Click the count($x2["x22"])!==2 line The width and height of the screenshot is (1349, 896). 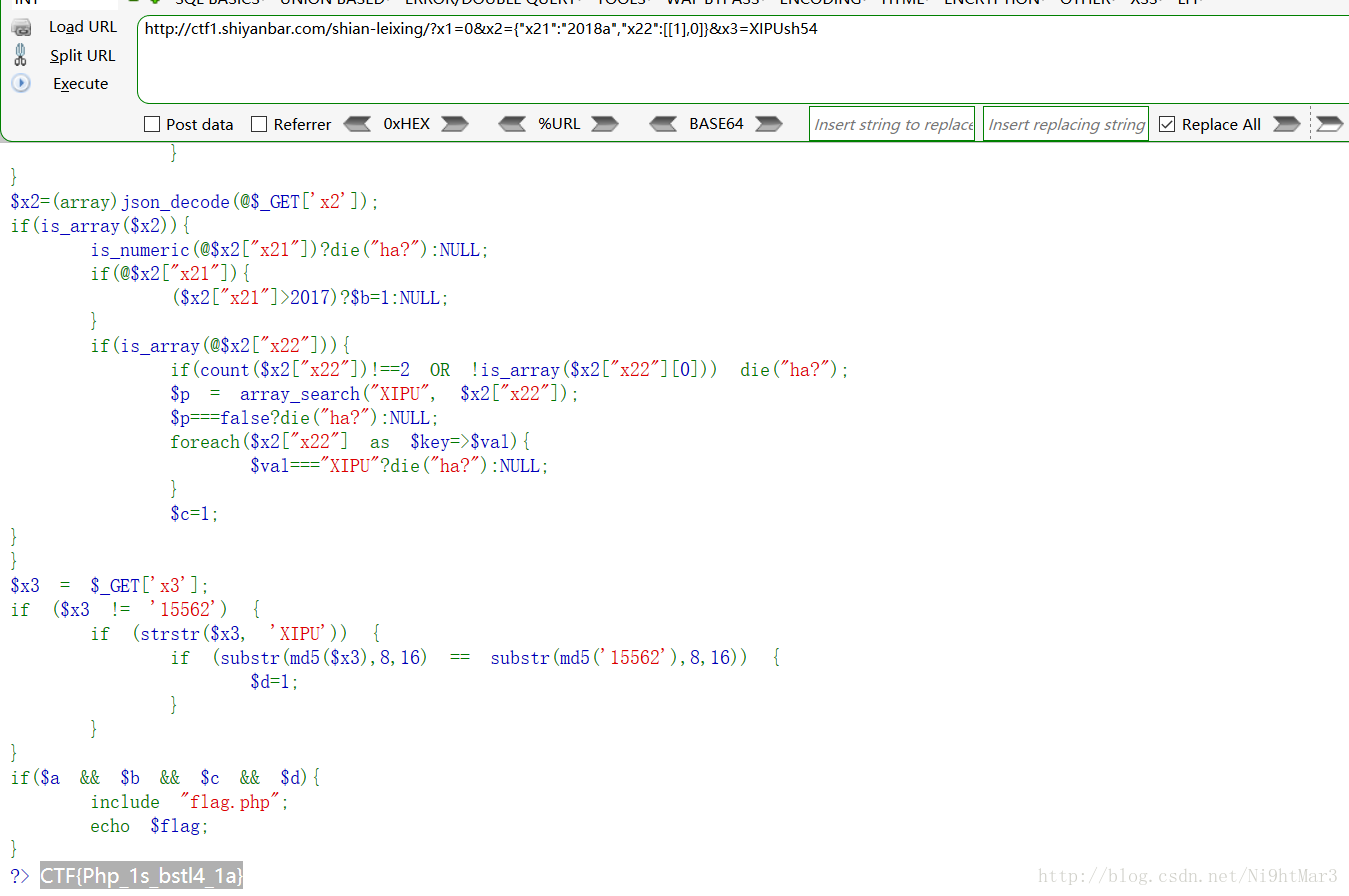click(x=509, y=370)
